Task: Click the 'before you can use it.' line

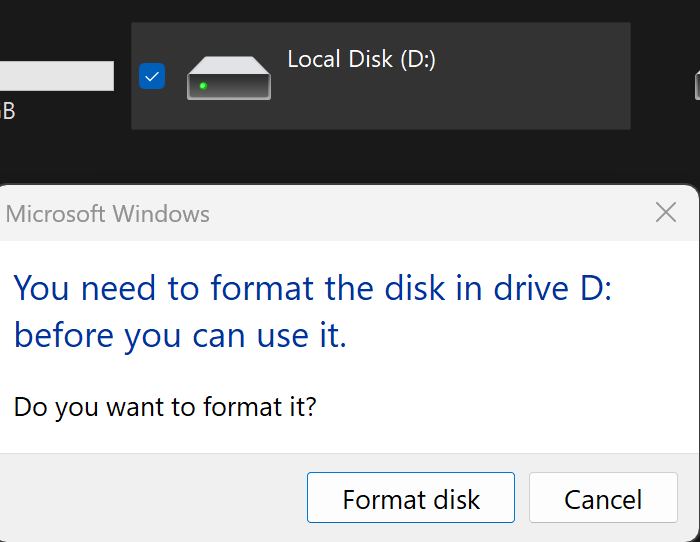Action: pos(180,336)
